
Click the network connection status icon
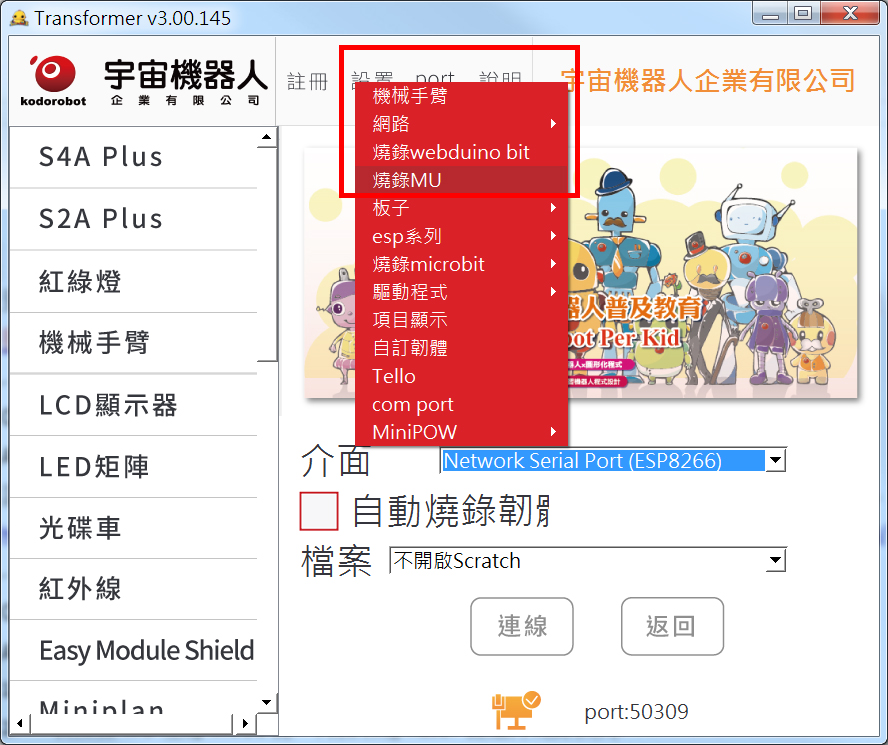[516, 710]
